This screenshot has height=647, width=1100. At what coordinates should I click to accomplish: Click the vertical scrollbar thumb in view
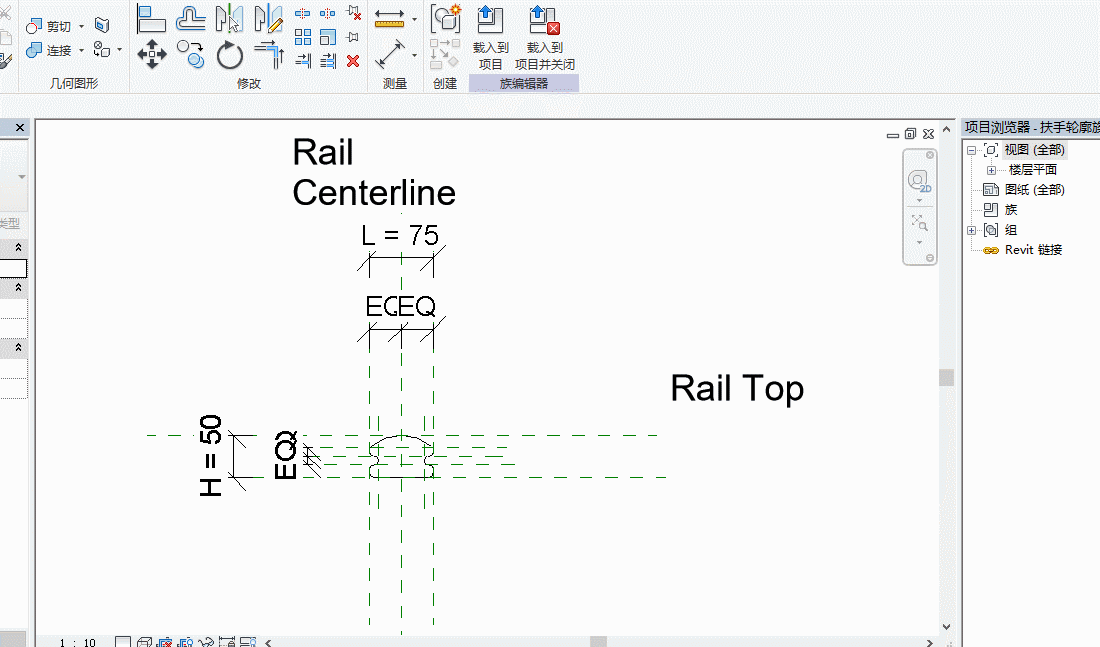946,378
